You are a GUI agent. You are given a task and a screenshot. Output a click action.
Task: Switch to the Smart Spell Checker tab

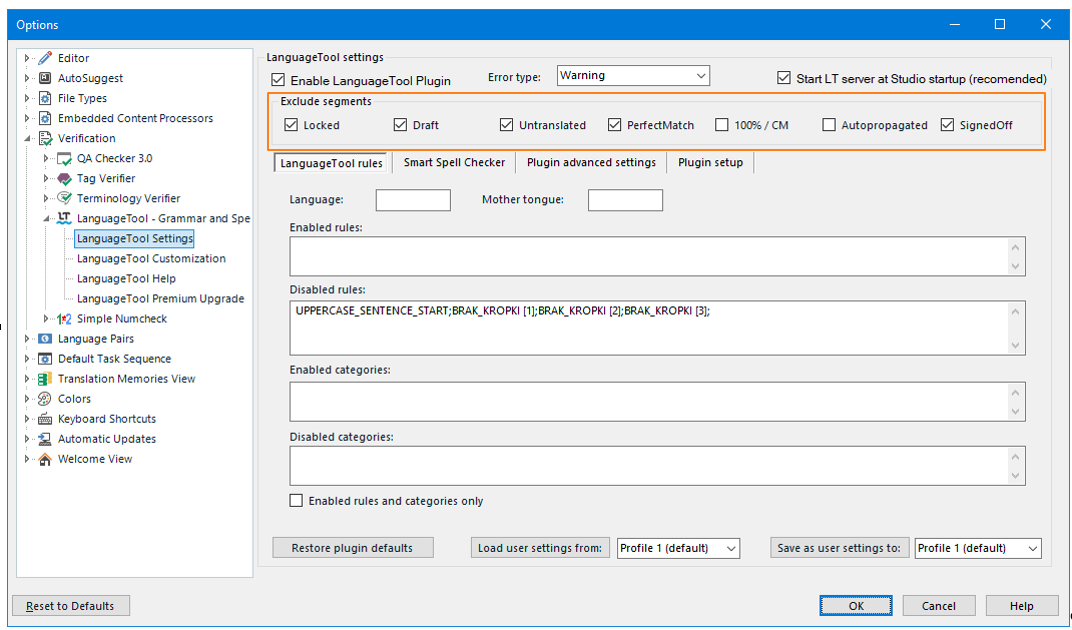pyautogui.click(x=454, y=162)
